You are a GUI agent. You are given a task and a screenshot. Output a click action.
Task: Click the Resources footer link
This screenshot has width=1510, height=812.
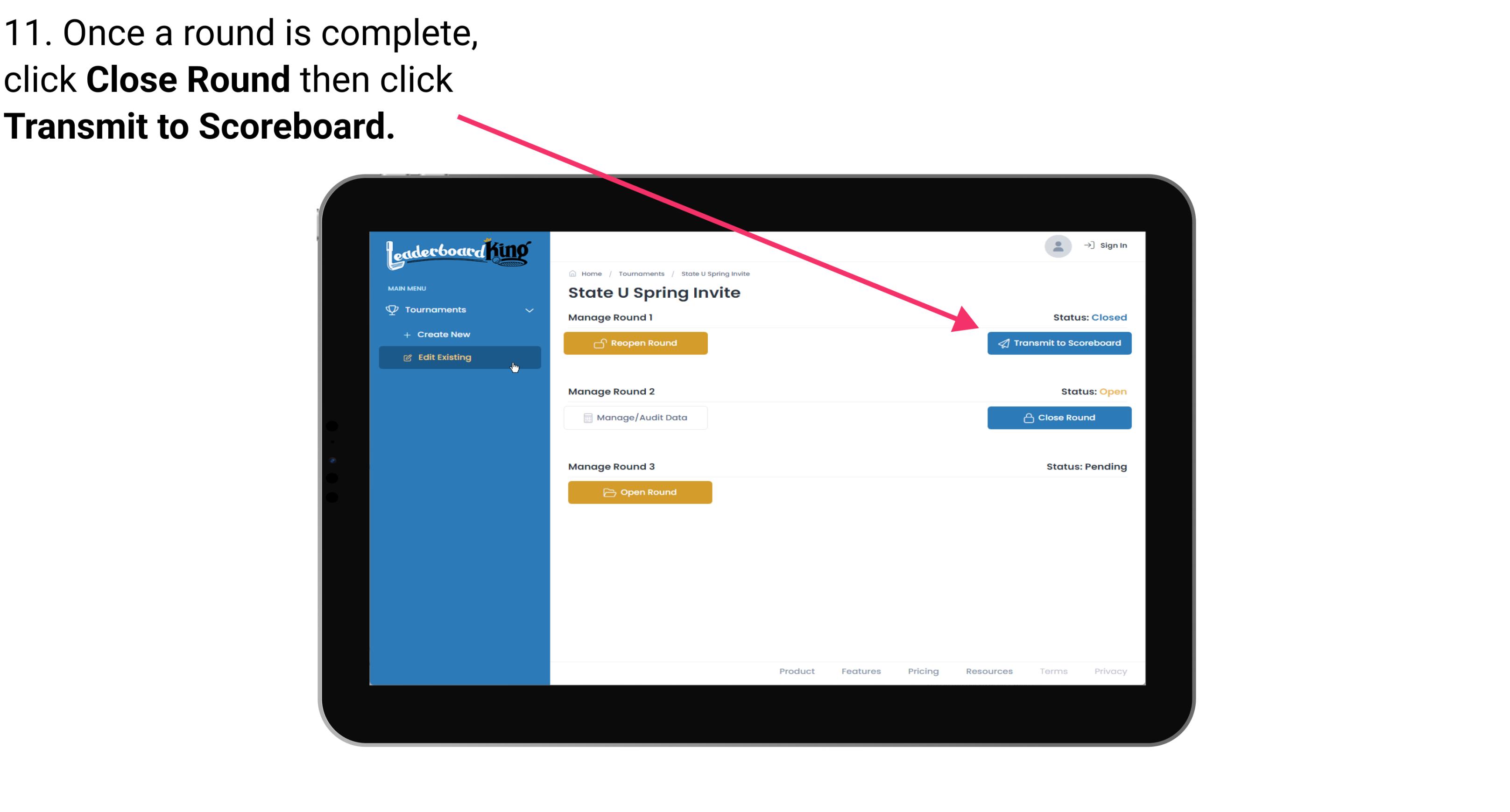coord(989,671)
